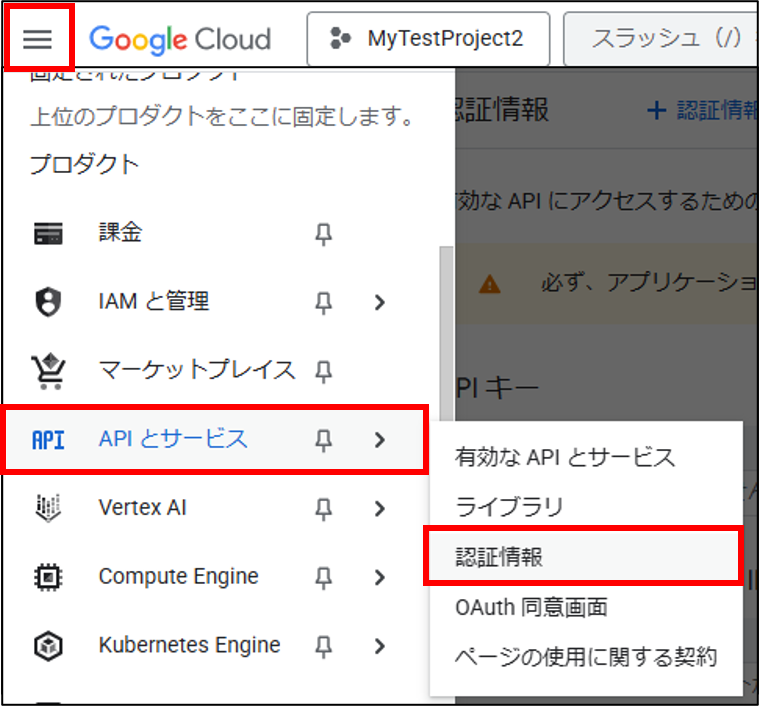Click the Google Cloud logo
The image size is (759, 706).
point(180,39)
